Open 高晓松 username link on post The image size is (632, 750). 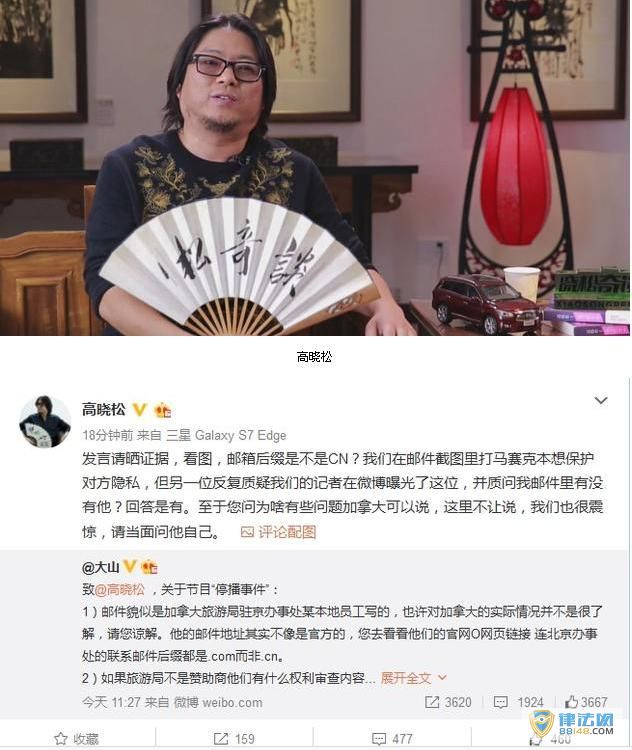click(x=104, y=409)
